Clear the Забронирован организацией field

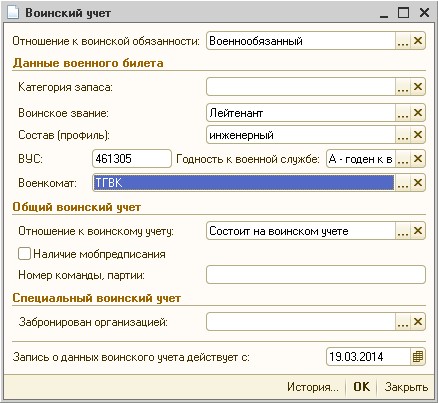418,322
